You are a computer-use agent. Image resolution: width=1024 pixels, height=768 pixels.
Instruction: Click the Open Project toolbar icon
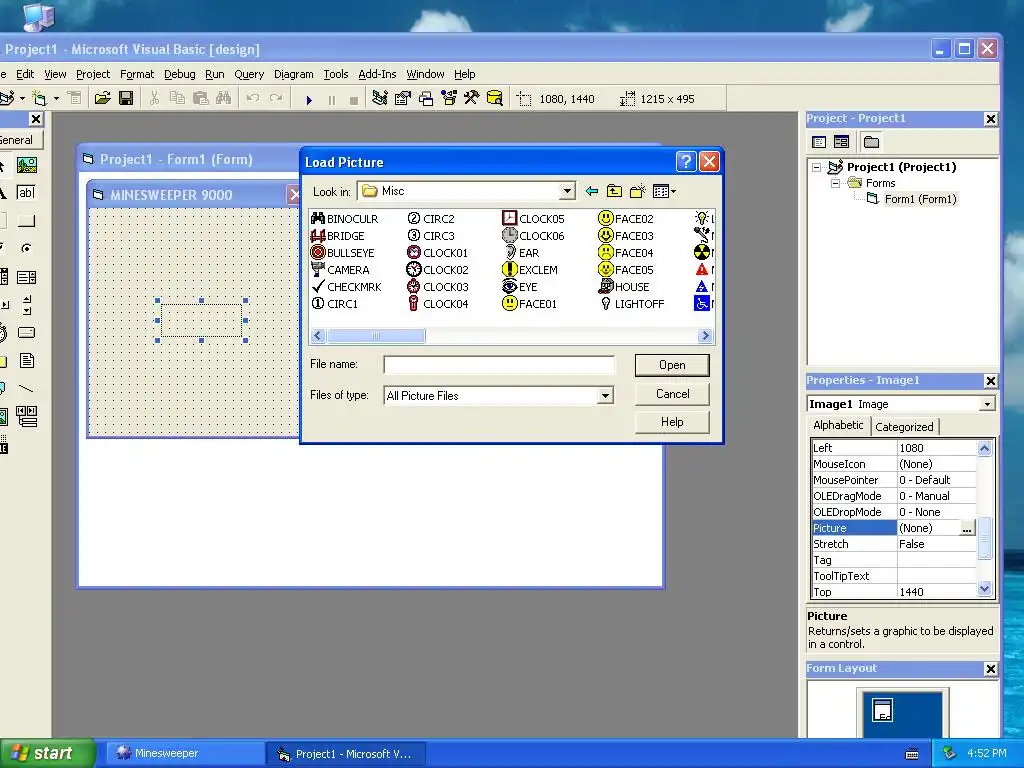pos(103,99)
